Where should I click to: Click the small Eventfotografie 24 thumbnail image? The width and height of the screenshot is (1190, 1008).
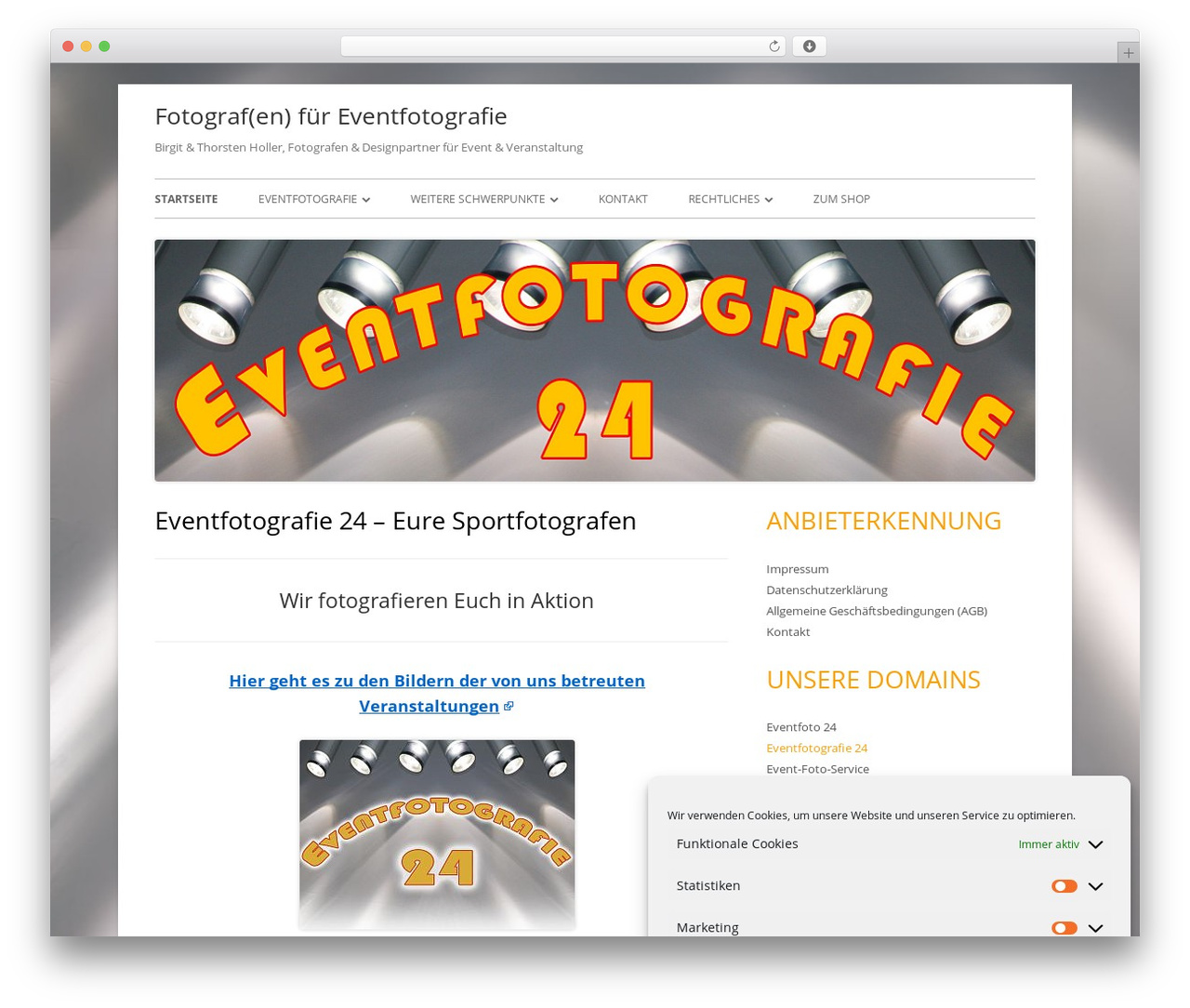point(437,834)
